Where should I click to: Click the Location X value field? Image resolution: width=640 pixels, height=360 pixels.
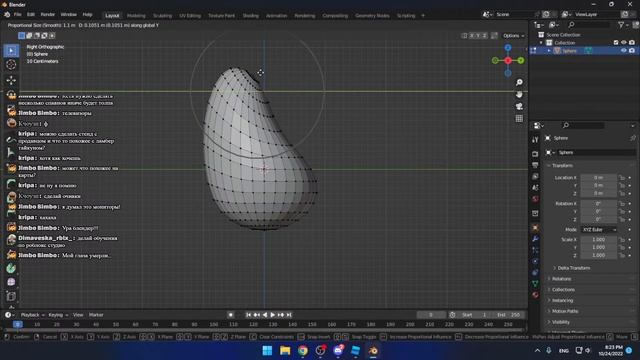599,178
